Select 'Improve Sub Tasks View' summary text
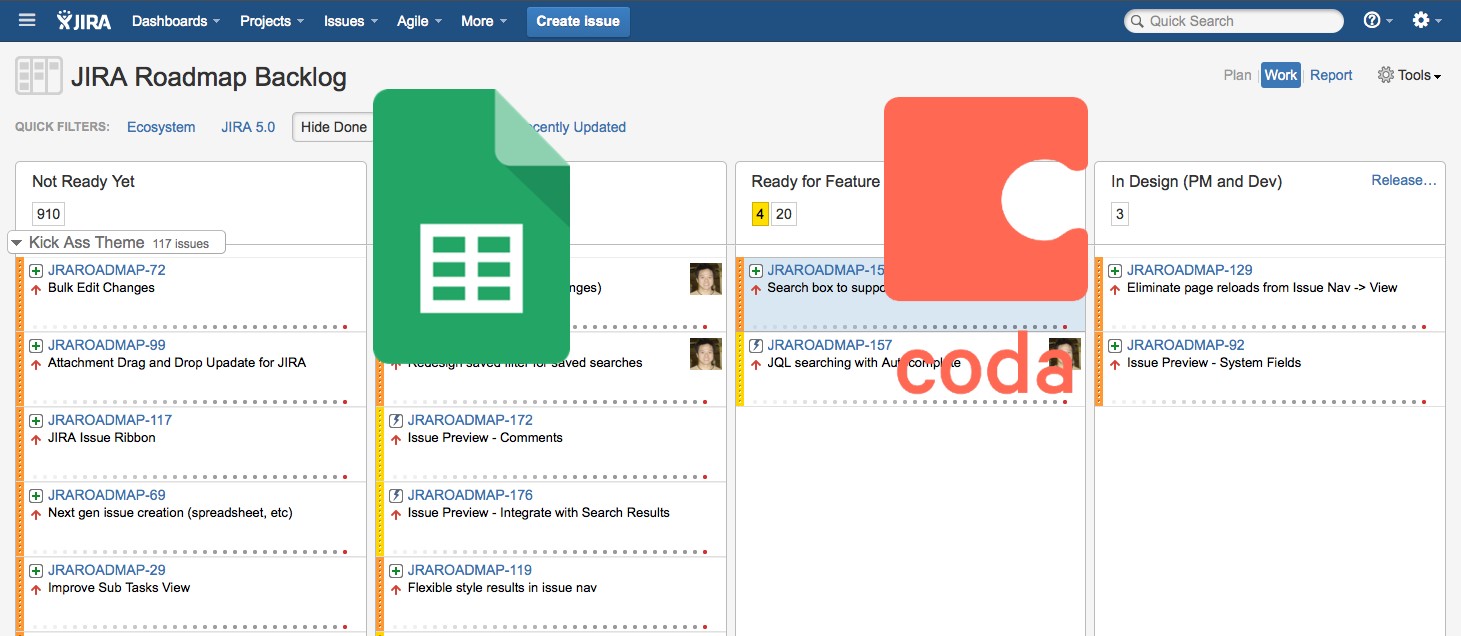 click(x=119, y=588)
